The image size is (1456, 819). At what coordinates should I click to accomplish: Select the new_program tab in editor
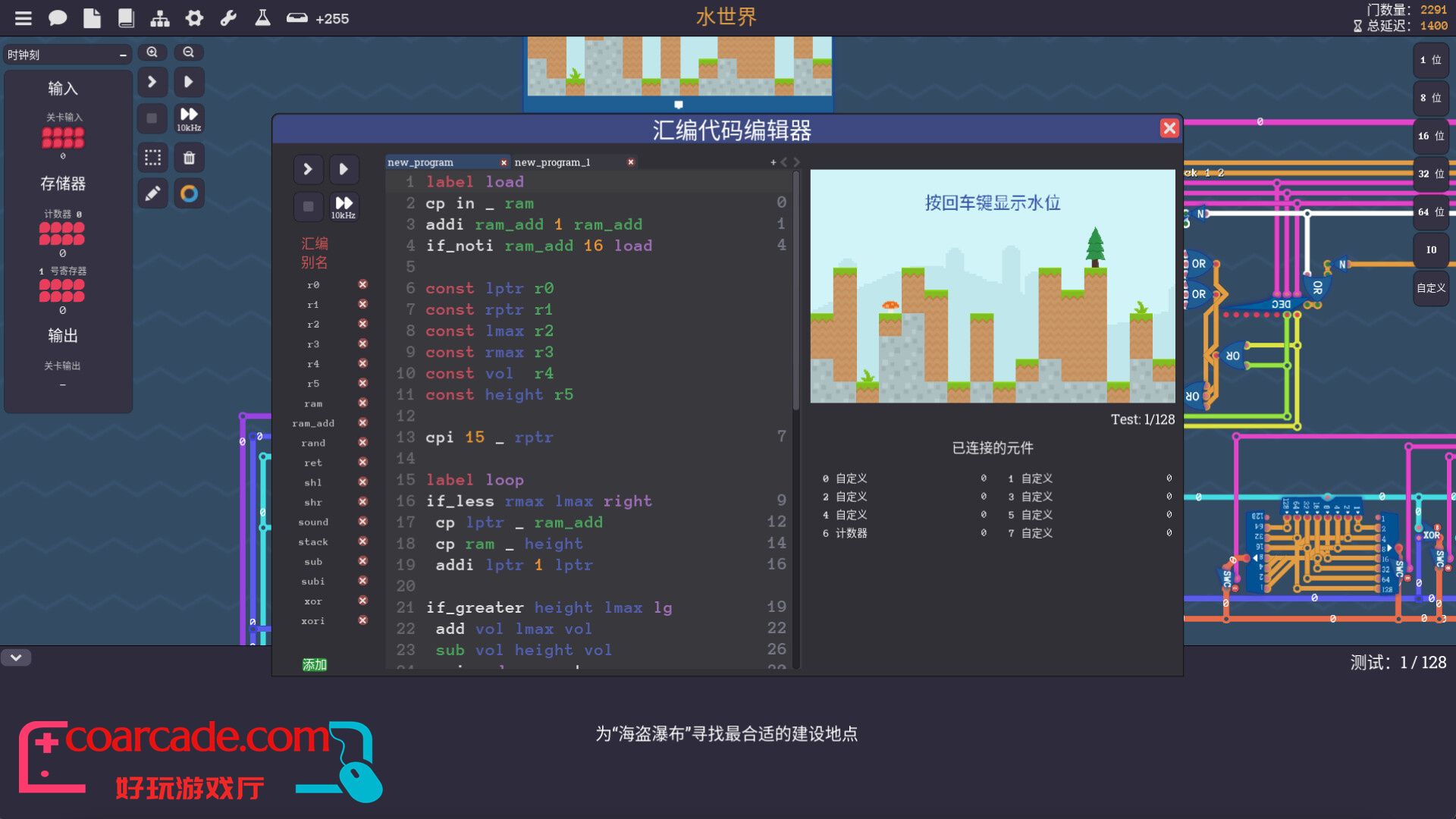pyautogui.click(x=420, y=162)
